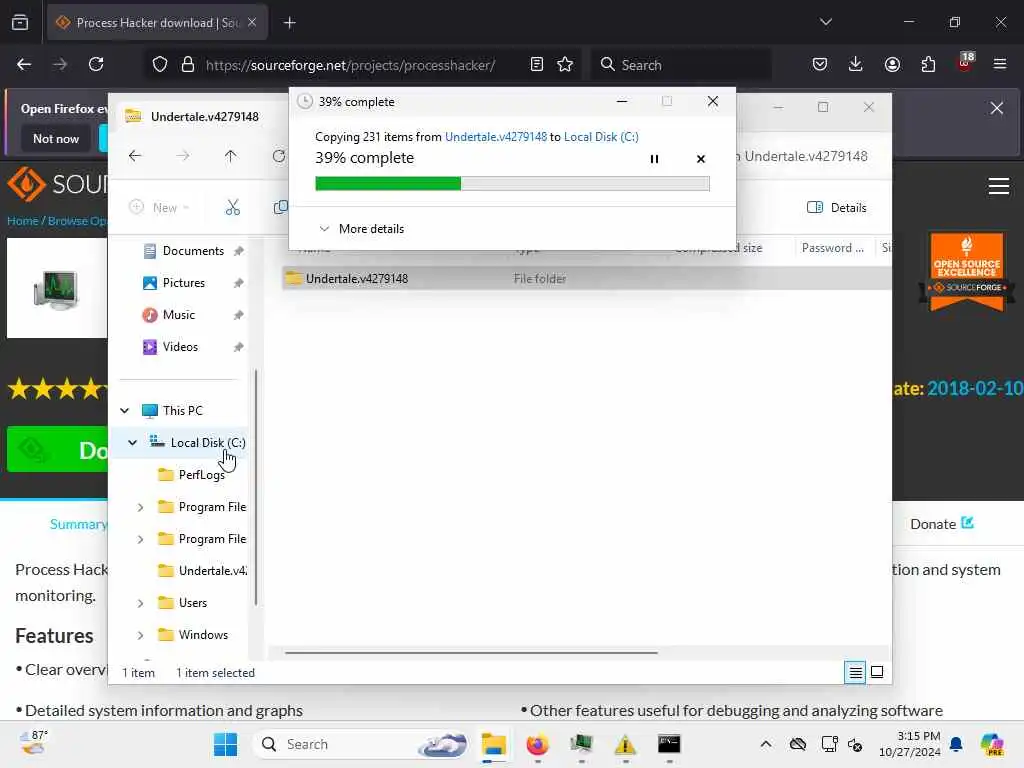Viewport: 1024px width, 768px height.
Task: Open the SourceForge hamburger menu
Action: pos(999,186)
